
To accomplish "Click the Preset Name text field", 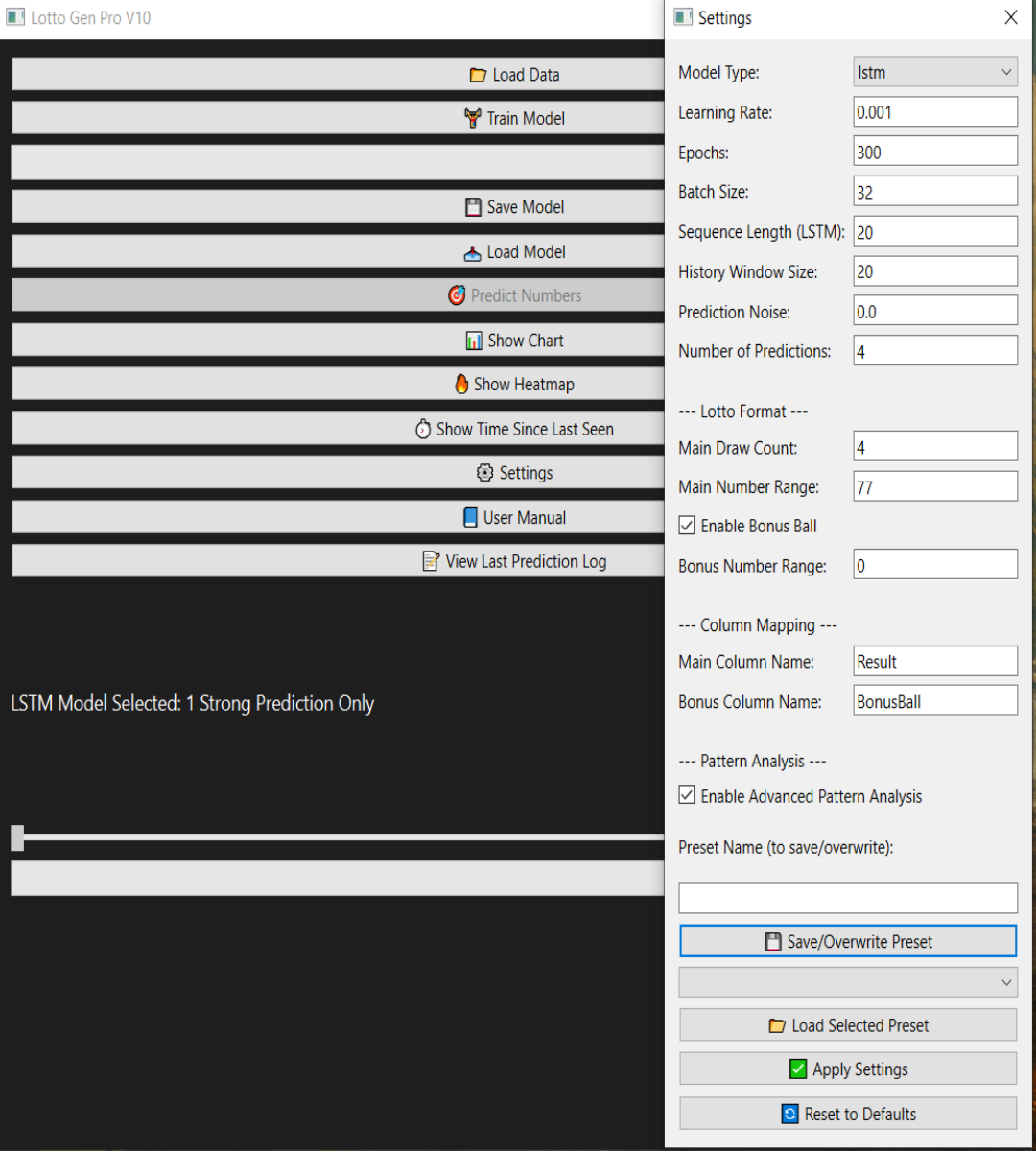I will tap(847, 898).
